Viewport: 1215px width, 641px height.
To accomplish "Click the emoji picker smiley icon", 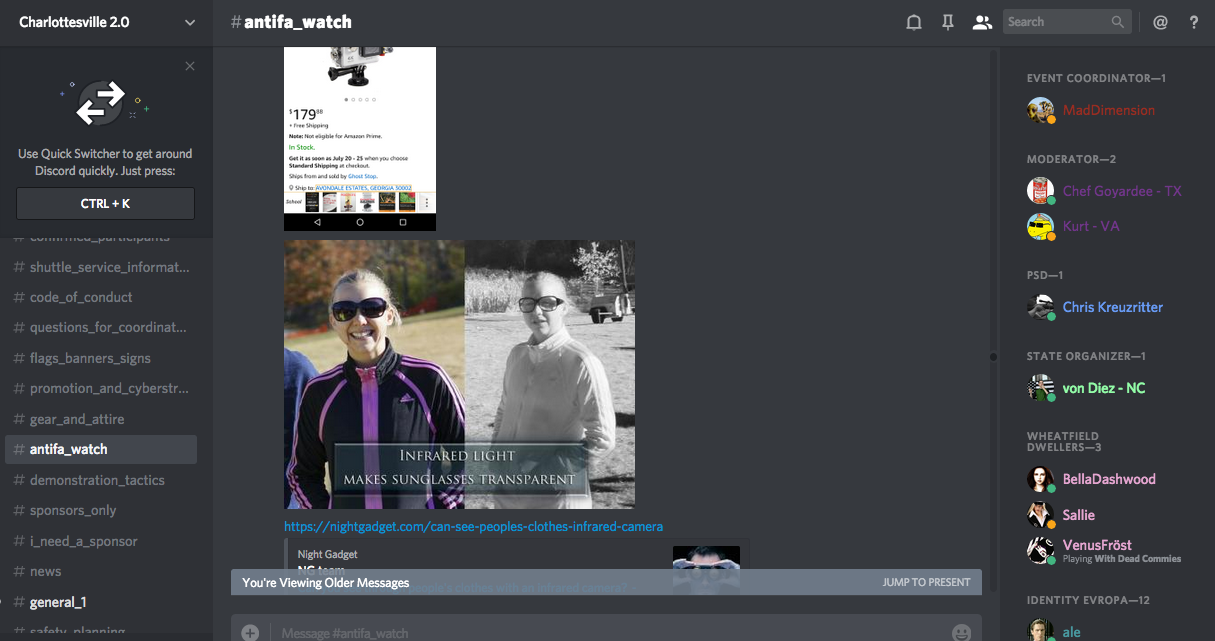I will coord(961,632).
